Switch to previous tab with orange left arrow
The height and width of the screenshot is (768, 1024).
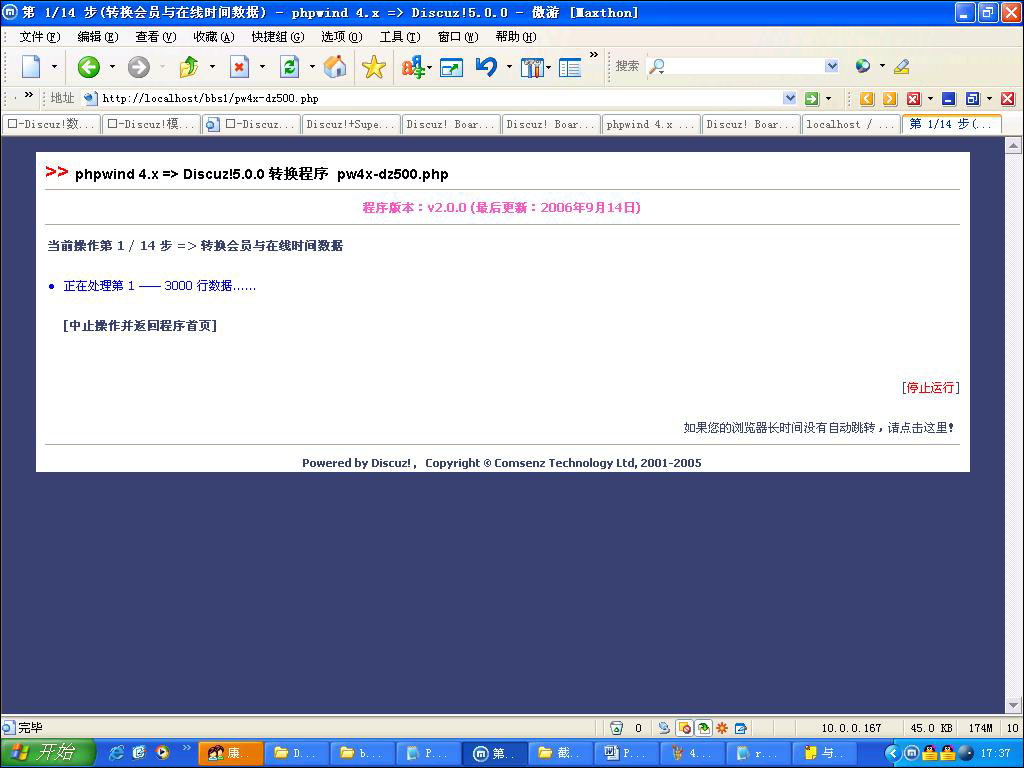(x=867, y=99)
